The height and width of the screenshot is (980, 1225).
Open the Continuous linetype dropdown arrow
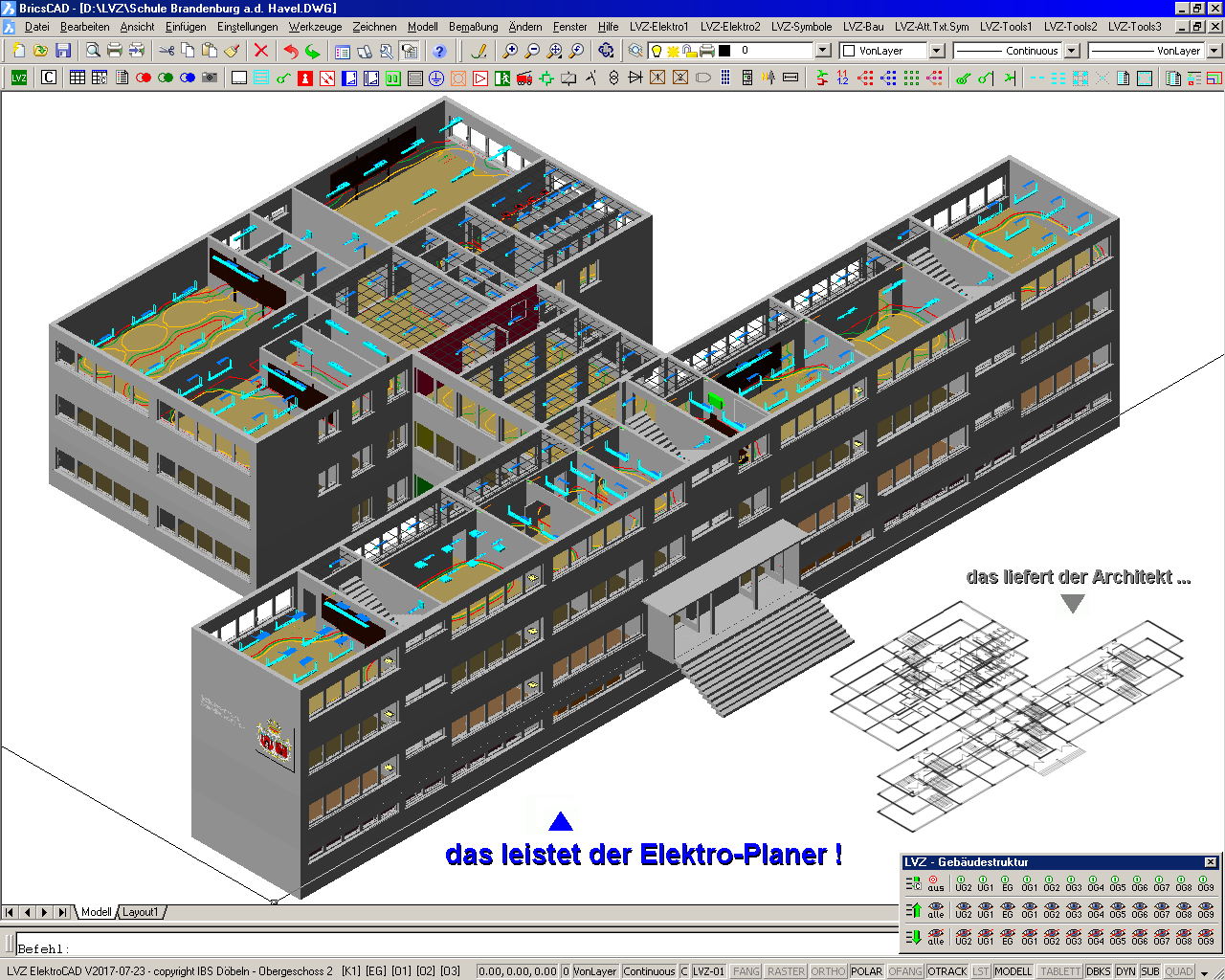tap(1072, 51)
